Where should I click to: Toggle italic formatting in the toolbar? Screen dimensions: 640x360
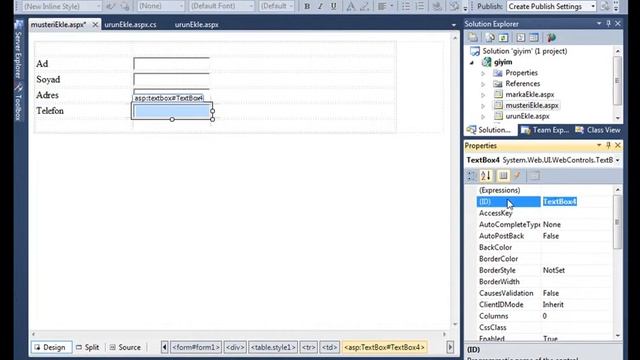point(320,6)
